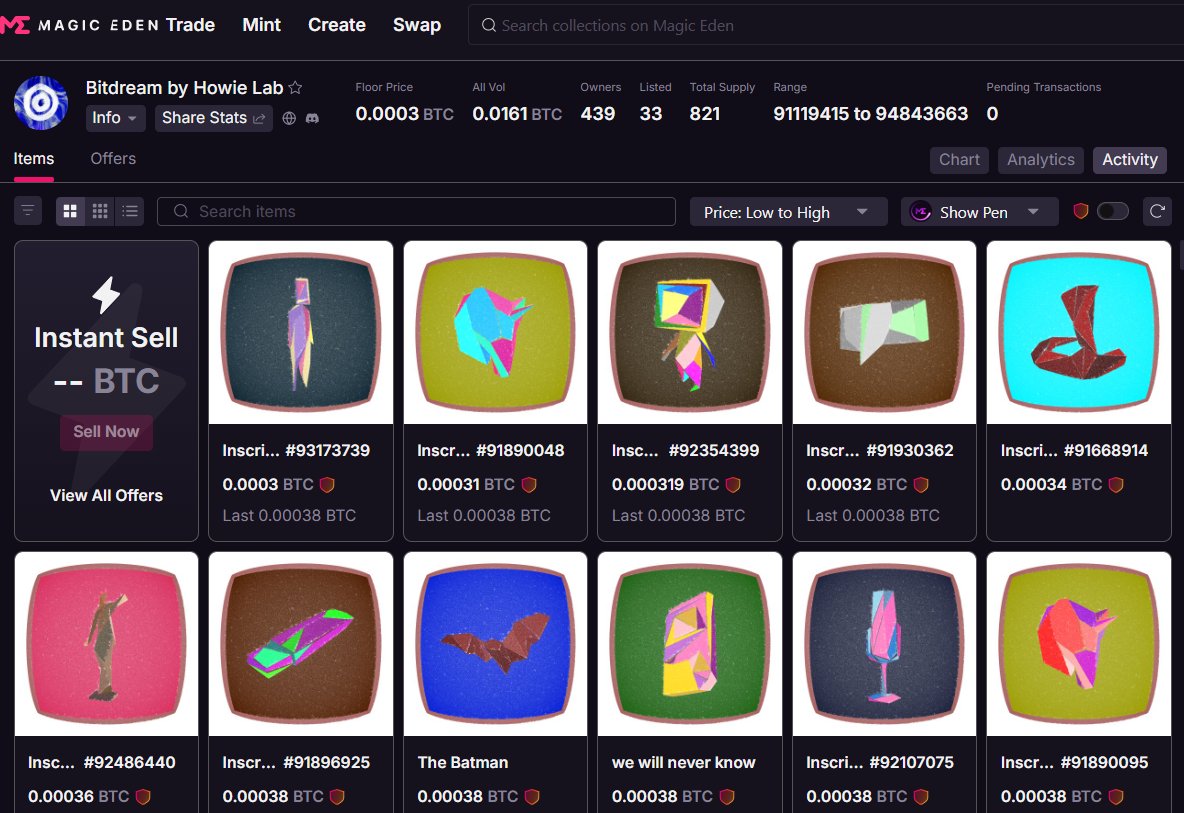The image size is (1184, 813).
Task: Click shield badge on Inscription #91896925 price
Action: click(338, 796)
